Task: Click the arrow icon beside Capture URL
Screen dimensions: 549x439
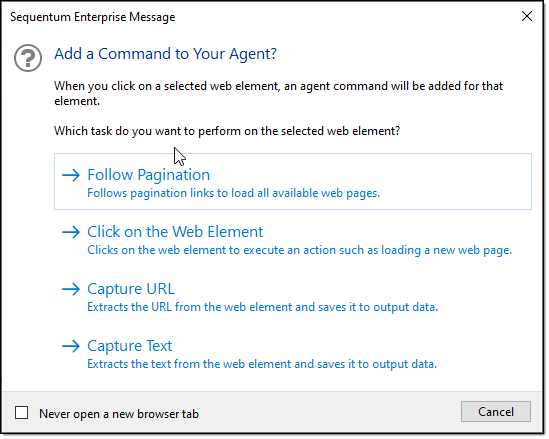Action: pyautogui.click(x=71, y=289)
